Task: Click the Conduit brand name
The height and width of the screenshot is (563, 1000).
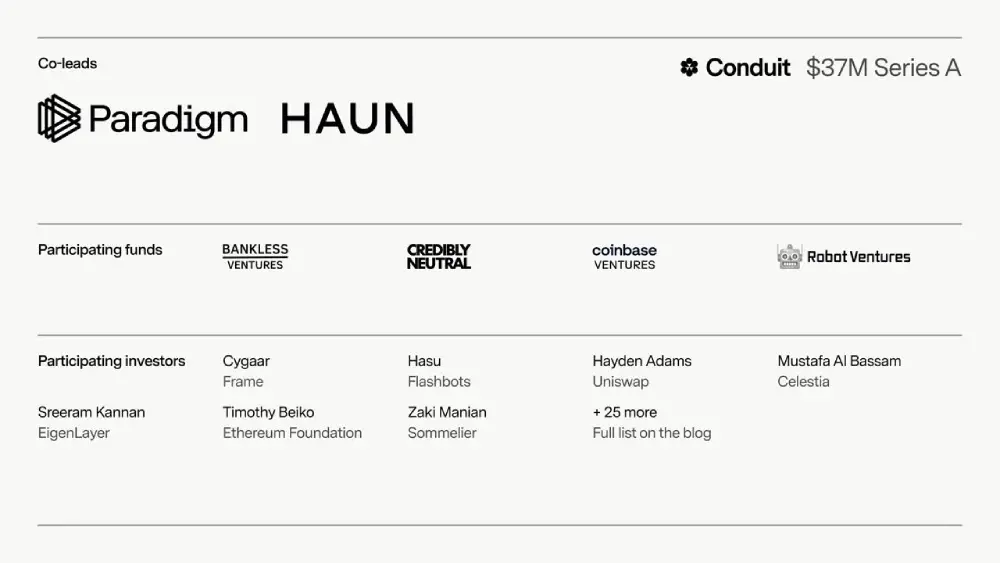Action: pyautogui.click(x=748, y=68)
